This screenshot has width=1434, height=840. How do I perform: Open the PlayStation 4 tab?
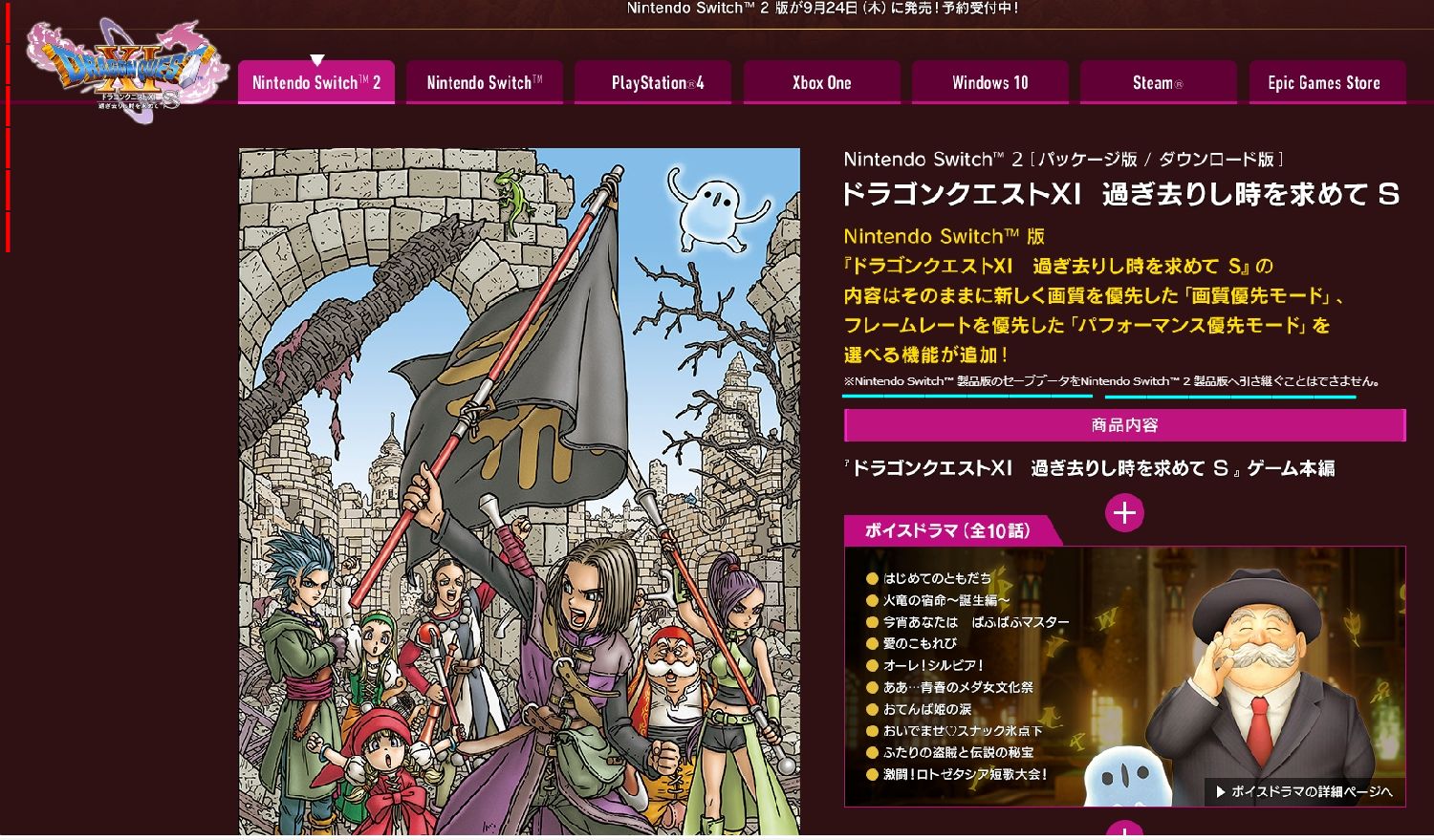point(653,82)
